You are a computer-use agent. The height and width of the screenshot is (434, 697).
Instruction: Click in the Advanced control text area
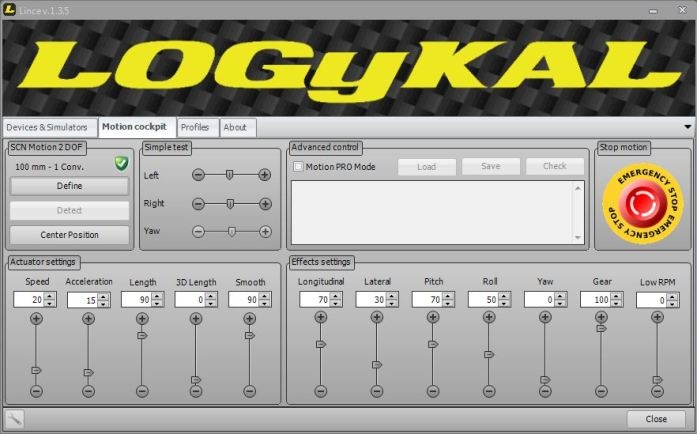tap(433, 212)
